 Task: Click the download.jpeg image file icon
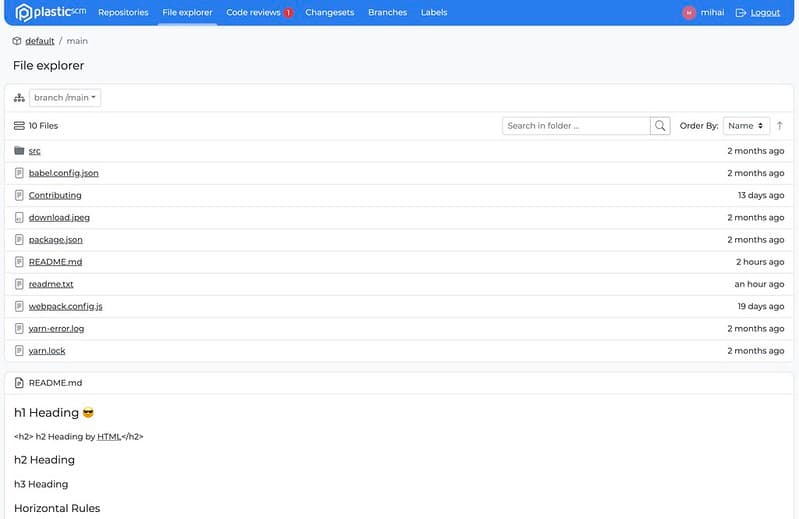tap(19, 217)
